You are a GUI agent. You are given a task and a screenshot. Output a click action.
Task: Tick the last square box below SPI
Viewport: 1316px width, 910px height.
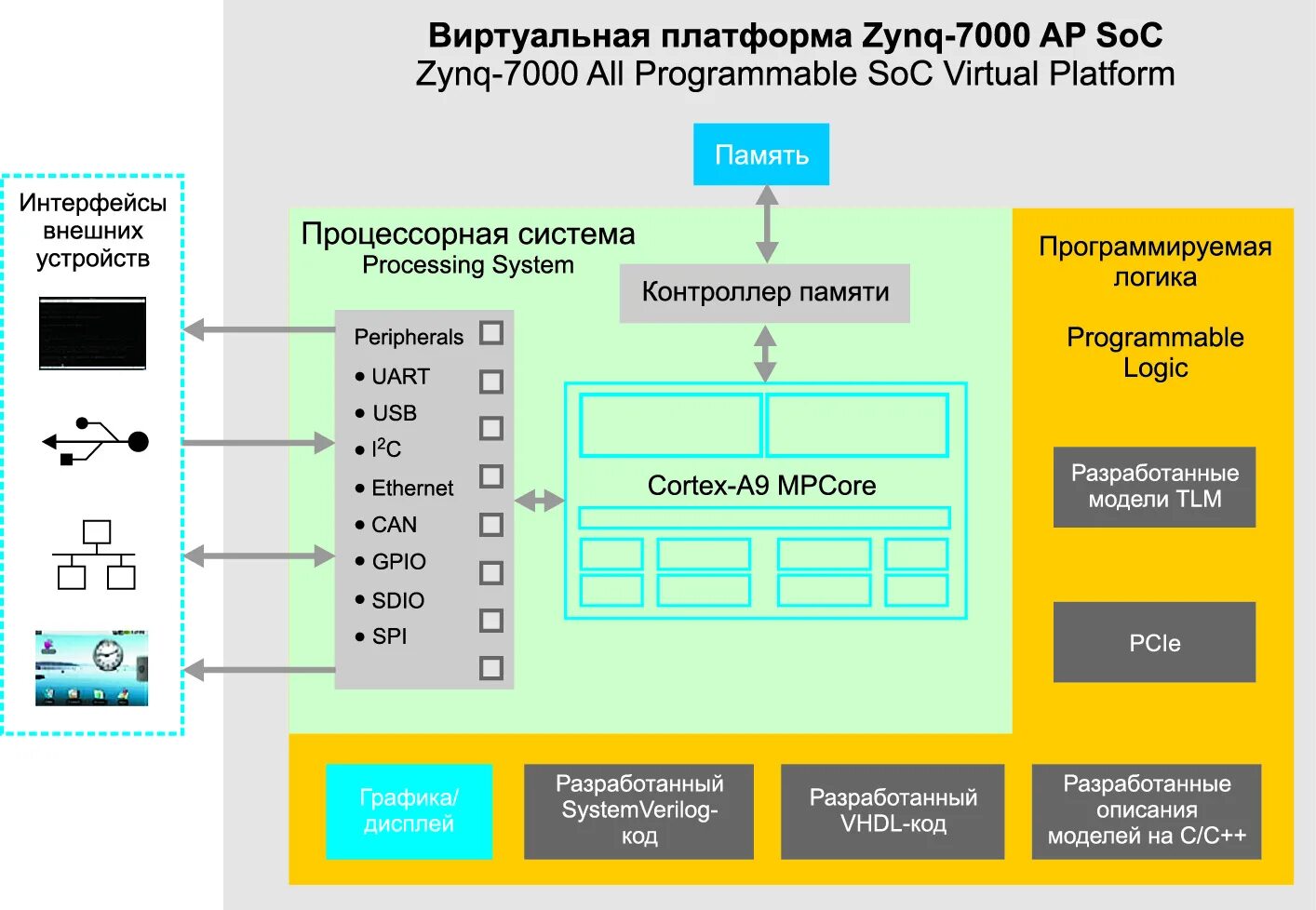491,668
